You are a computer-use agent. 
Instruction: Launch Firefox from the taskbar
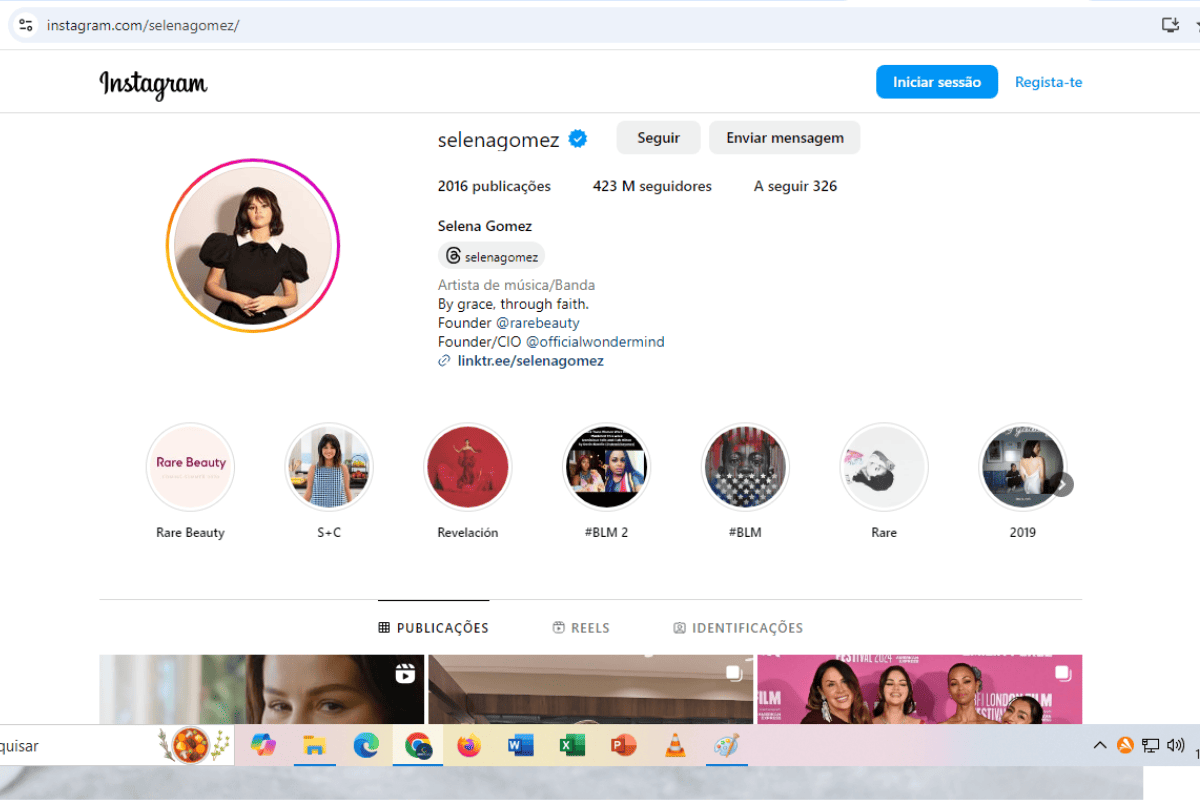click(x=469, y=745)
